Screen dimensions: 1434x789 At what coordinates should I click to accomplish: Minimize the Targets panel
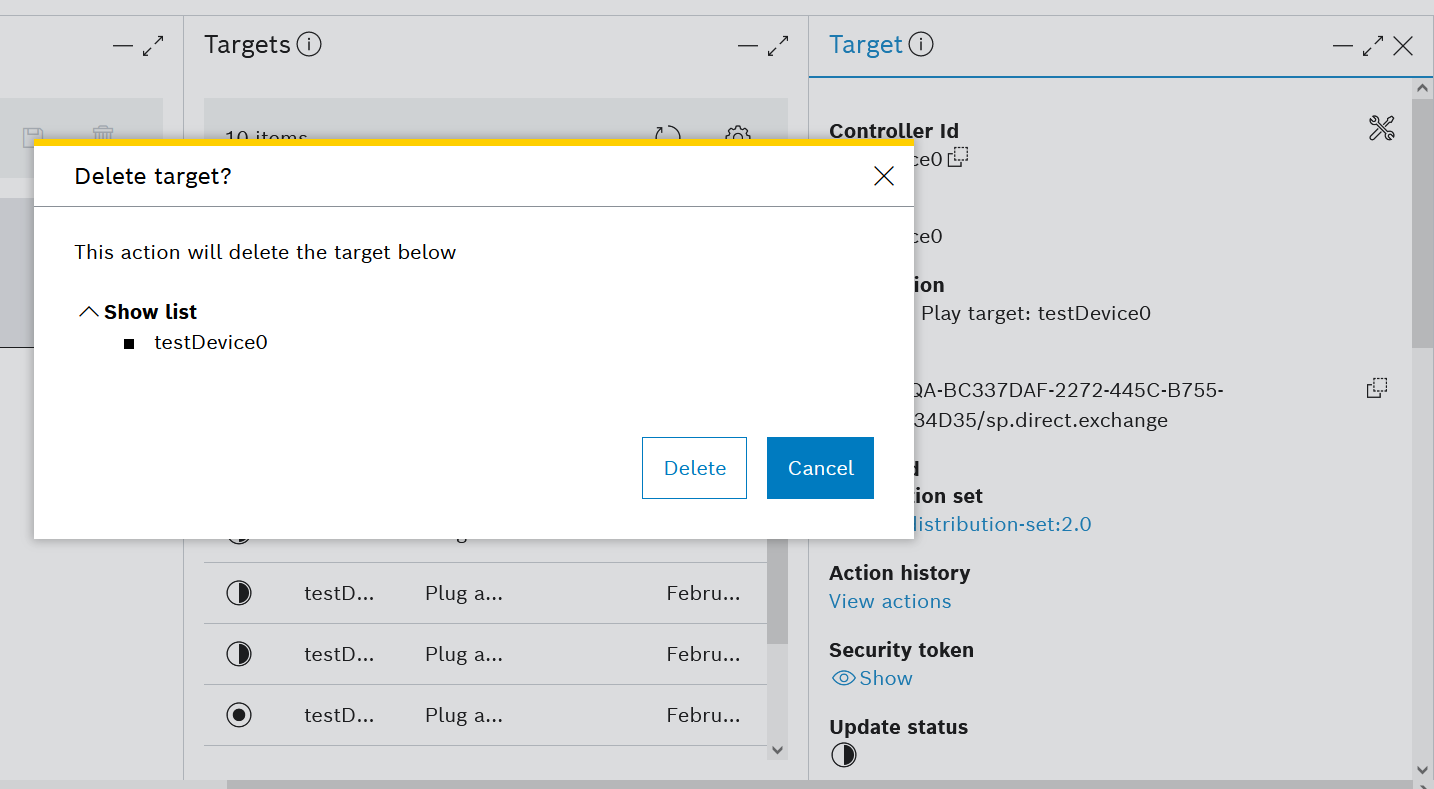tap(747, 46)
